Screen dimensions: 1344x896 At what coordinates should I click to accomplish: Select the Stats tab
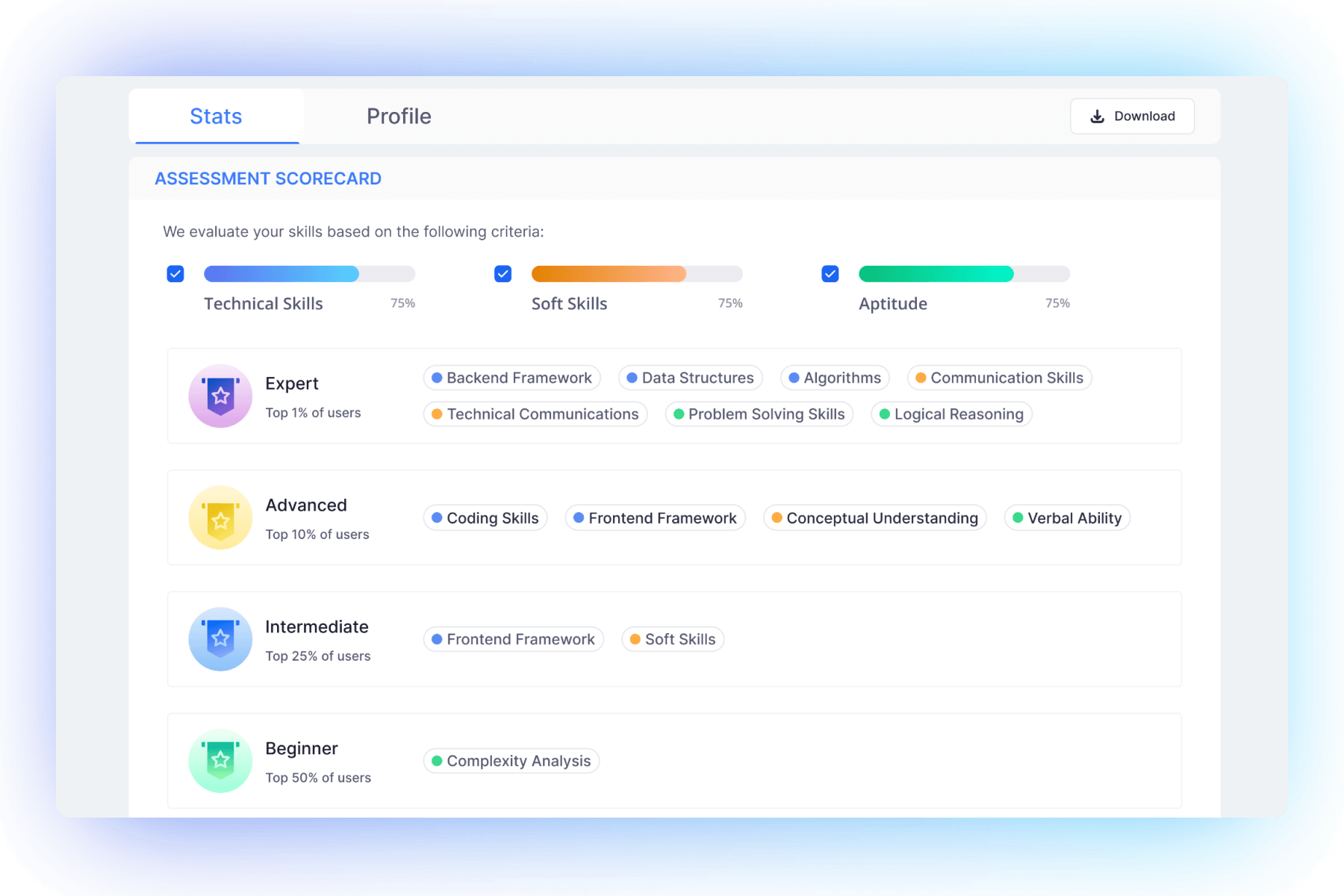(x=216, y=116)
